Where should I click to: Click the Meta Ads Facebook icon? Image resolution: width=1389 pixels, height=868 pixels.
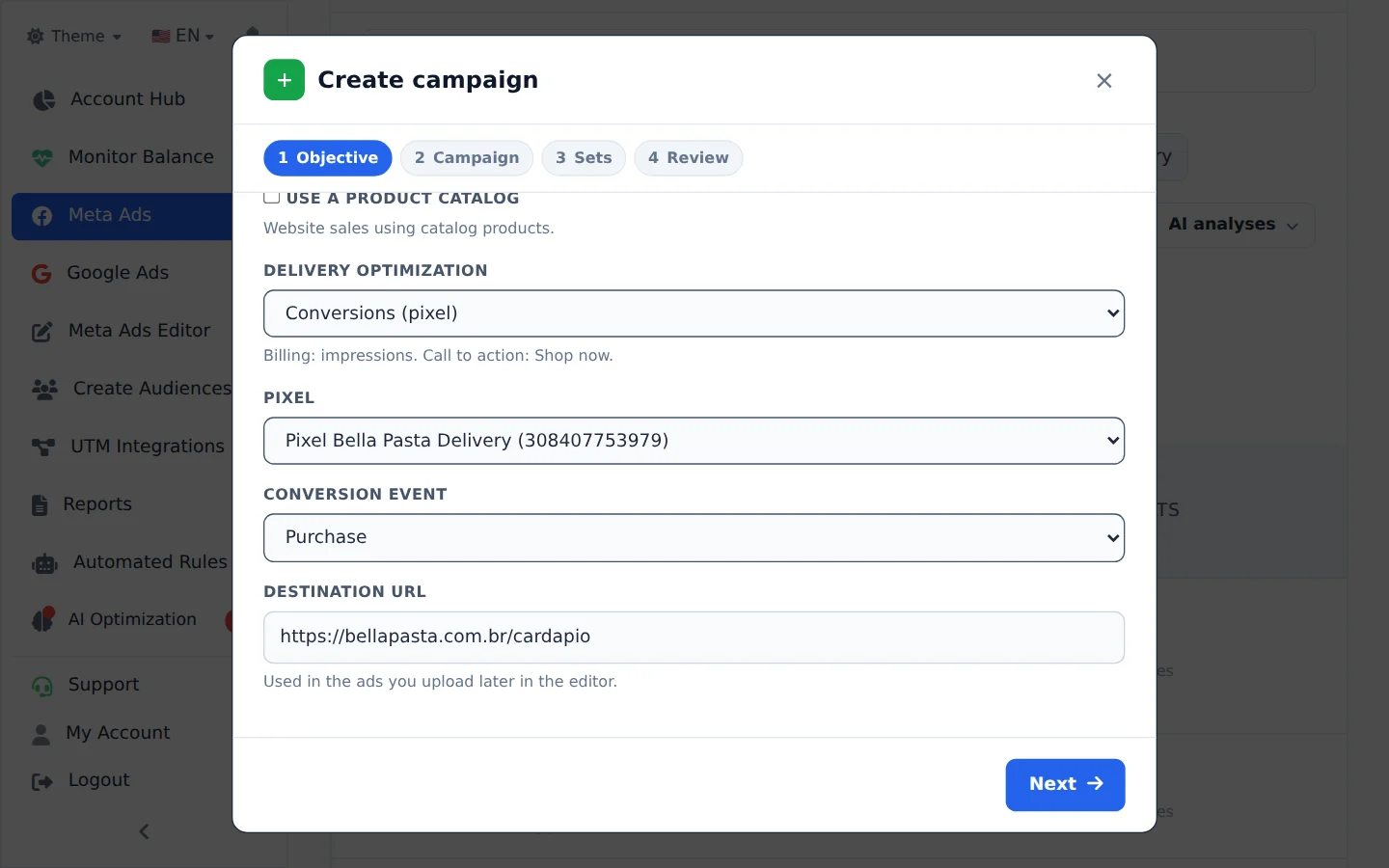click(42, 216)
